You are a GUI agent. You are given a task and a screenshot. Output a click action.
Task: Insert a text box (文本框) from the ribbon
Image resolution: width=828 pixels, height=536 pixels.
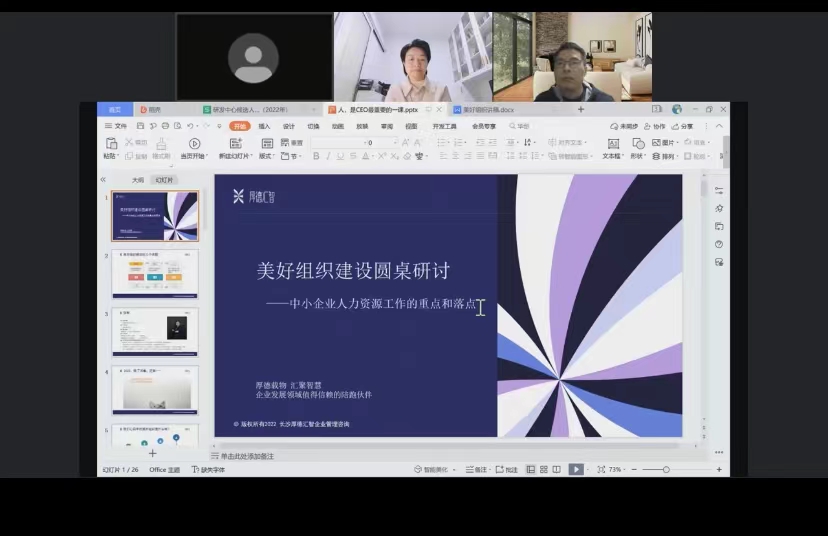[611, 144]
